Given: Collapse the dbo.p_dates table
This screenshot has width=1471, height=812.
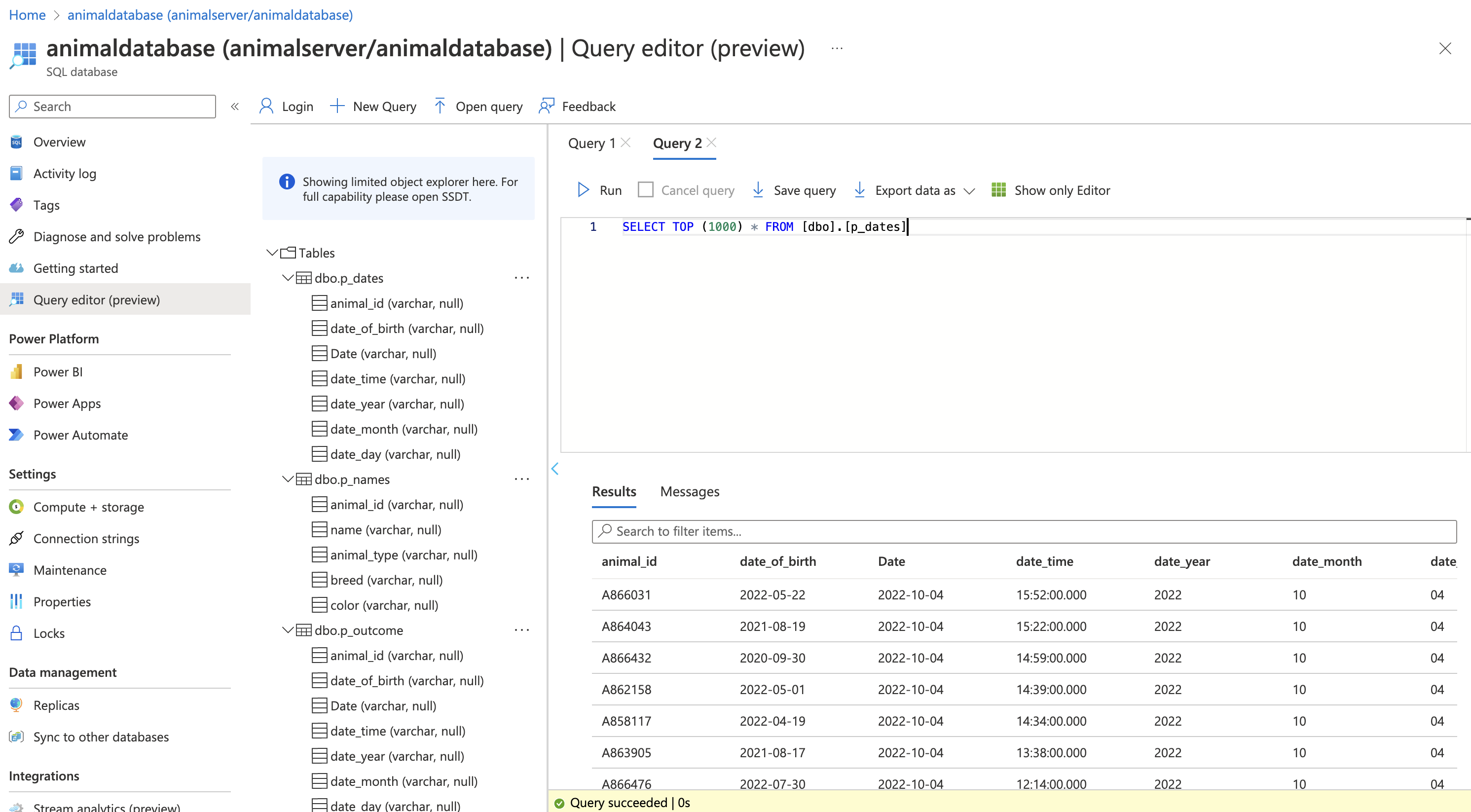Looking at the screenshot, I should click(x=288, y=278).
